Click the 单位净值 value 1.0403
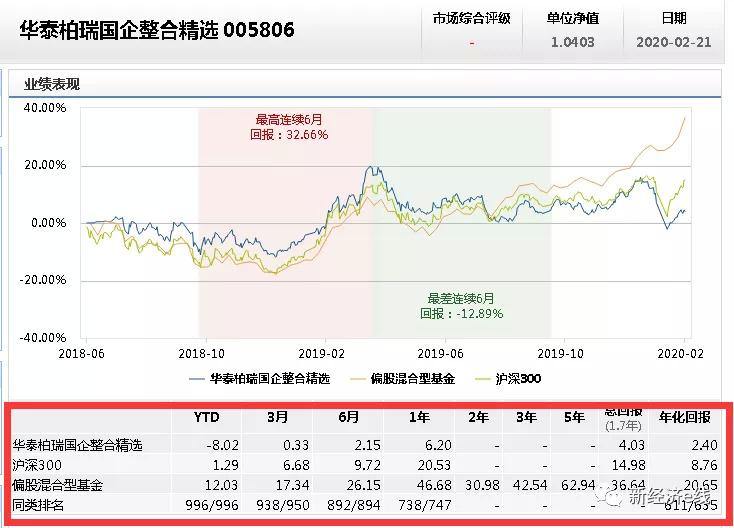The image size is (734, 528). (573, 42)
